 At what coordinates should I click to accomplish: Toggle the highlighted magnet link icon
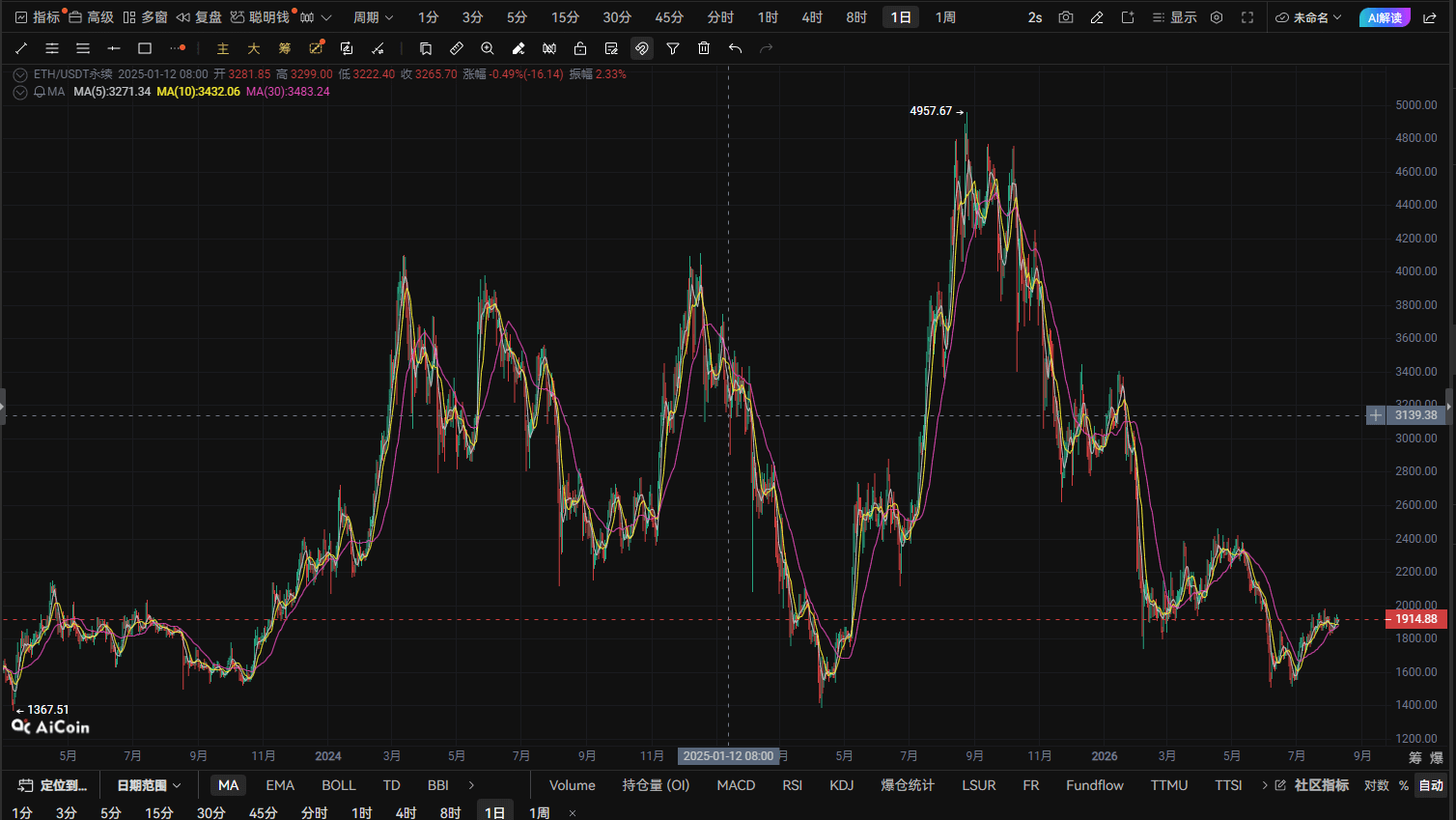642,48
